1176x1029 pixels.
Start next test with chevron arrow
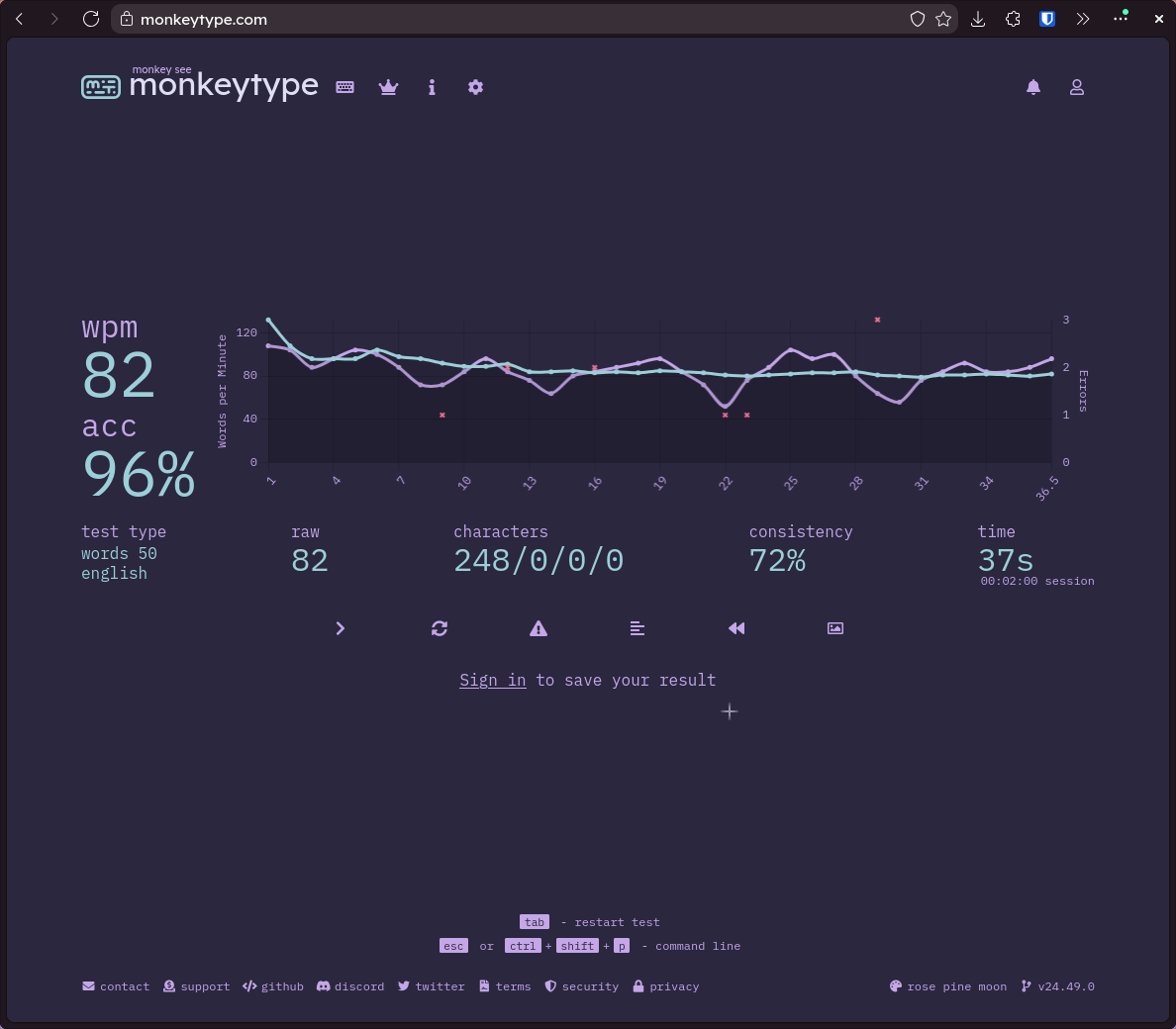click(x=341, y=628)
